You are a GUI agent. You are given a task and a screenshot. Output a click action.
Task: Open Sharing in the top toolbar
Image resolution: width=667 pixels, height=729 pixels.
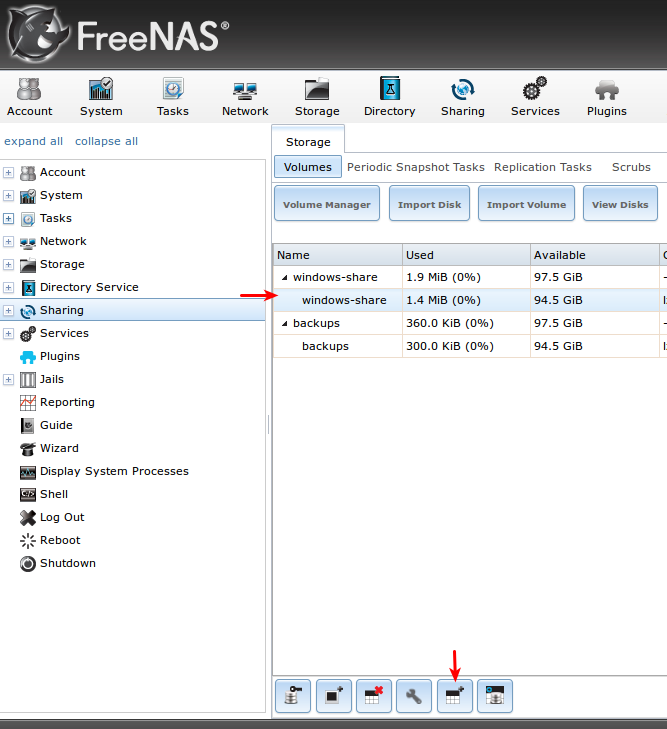point(462,97)
